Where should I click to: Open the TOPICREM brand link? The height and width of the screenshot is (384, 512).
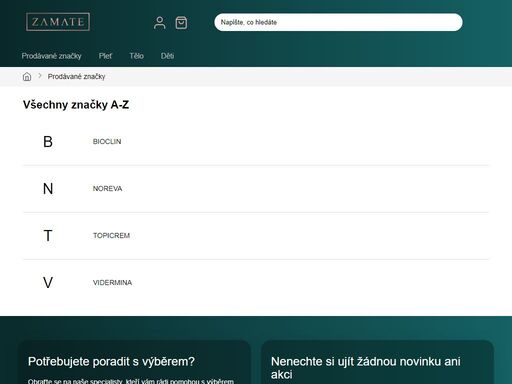click(x=111, y=236)
